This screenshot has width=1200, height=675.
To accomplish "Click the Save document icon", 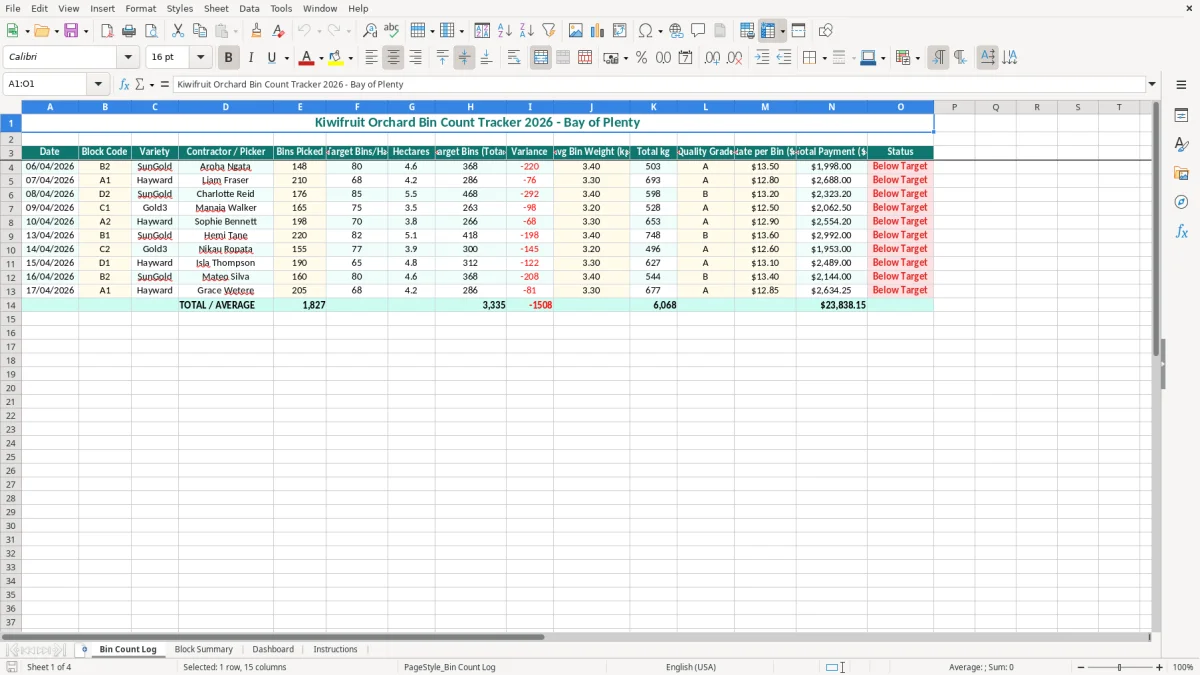I will coord(71,31).
